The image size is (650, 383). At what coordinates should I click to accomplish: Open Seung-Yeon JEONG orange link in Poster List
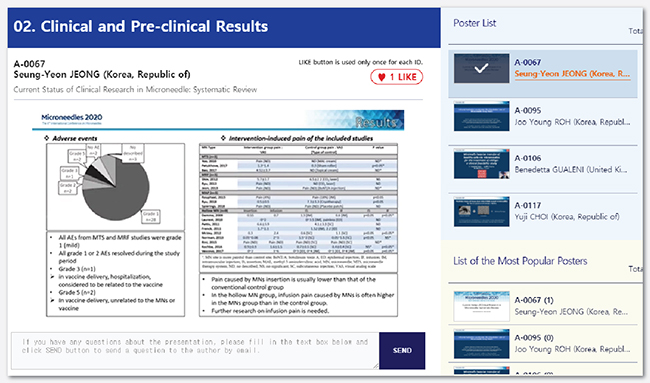point(572,74)
